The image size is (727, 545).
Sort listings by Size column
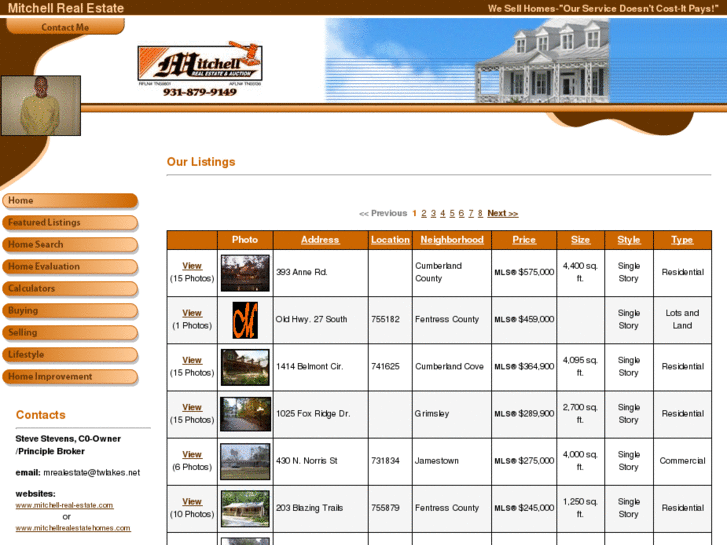coord(580,240)
